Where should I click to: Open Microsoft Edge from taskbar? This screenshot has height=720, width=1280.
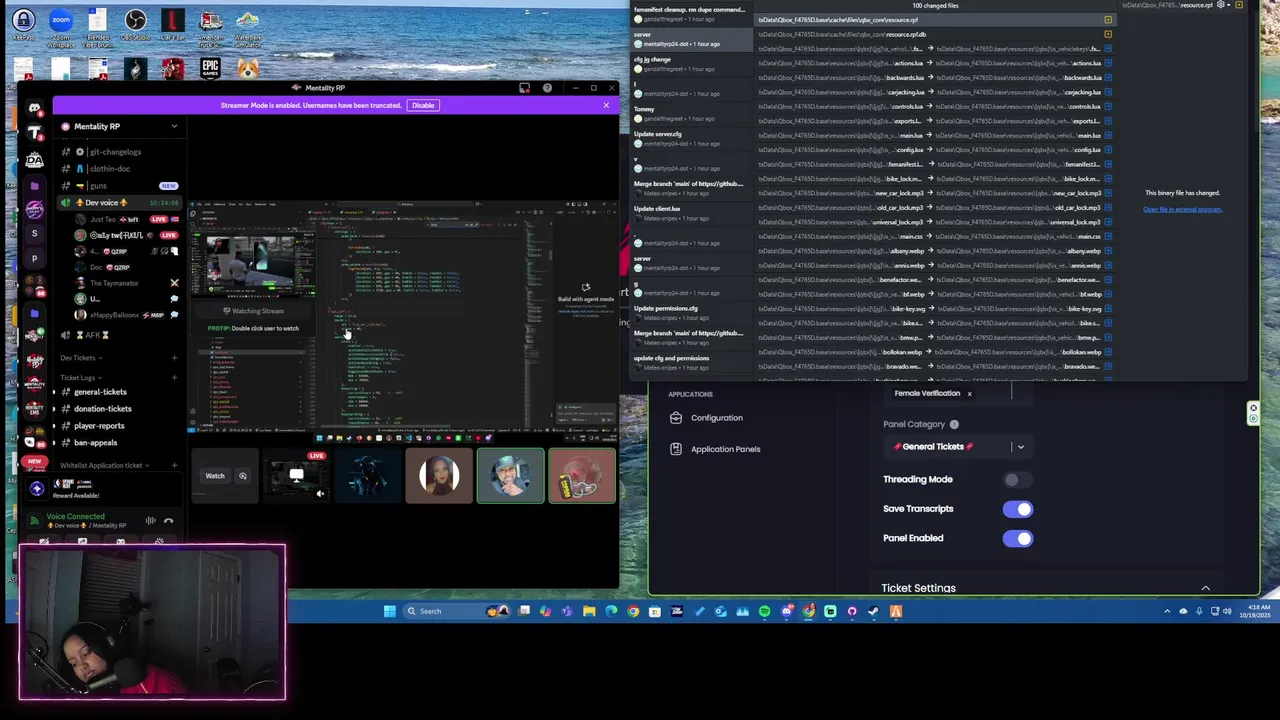(611, 611)
